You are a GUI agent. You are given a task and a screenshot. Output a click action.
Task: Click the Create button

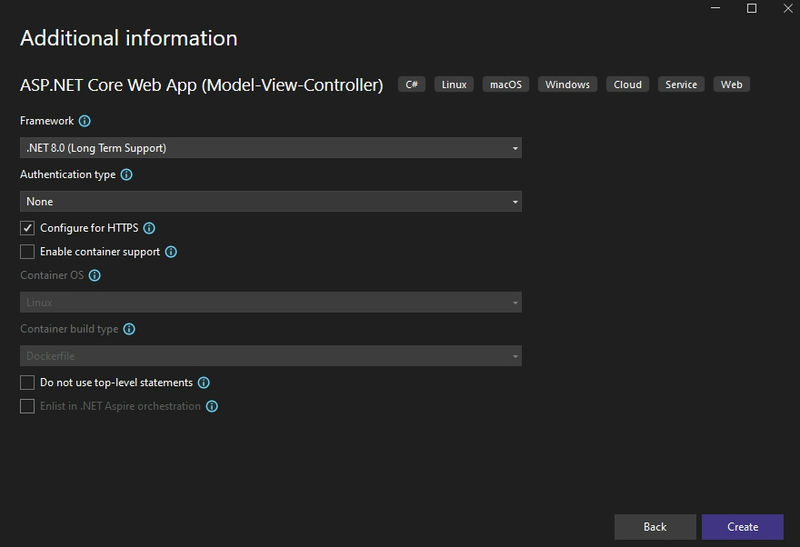pos(742,527)
